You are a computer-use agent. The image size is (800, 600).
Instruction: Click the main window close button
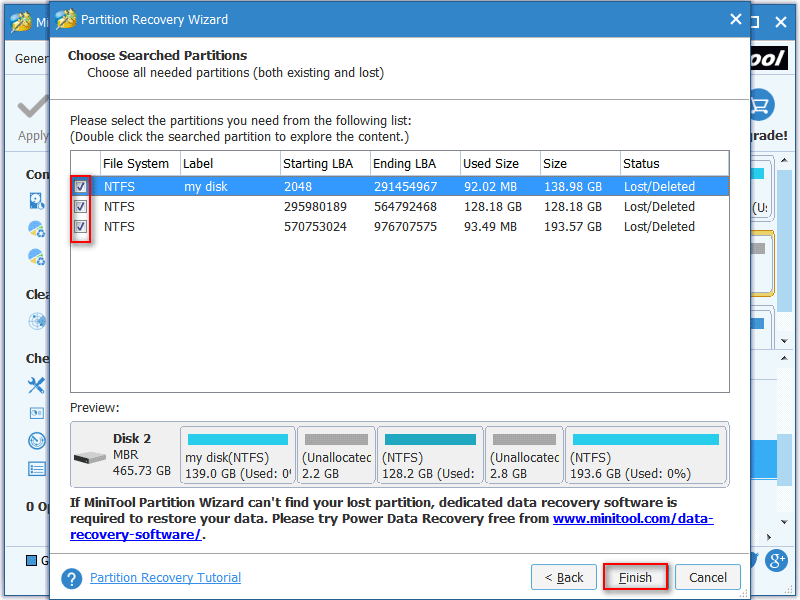pos(781,22)
